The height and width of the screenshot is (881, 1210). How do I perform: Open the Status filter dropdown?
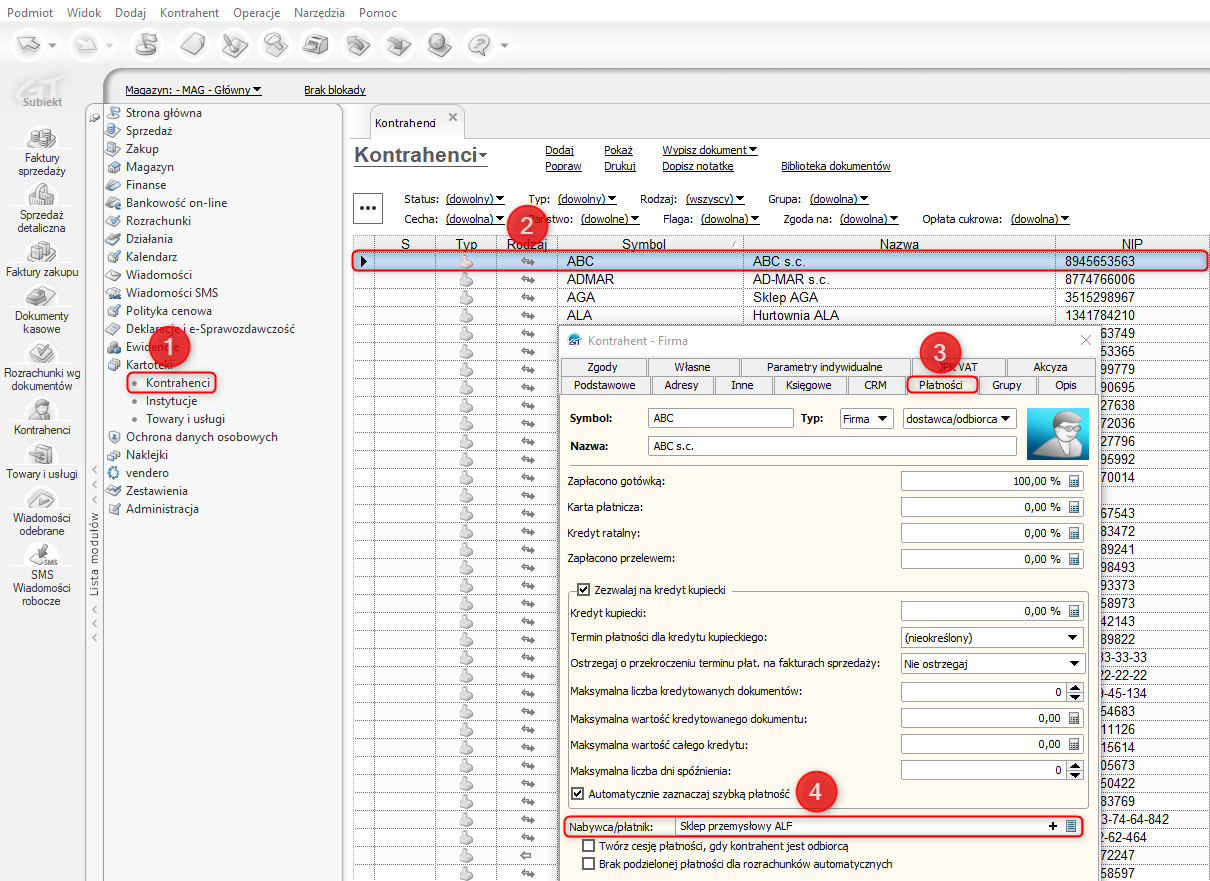pos(474,199)
